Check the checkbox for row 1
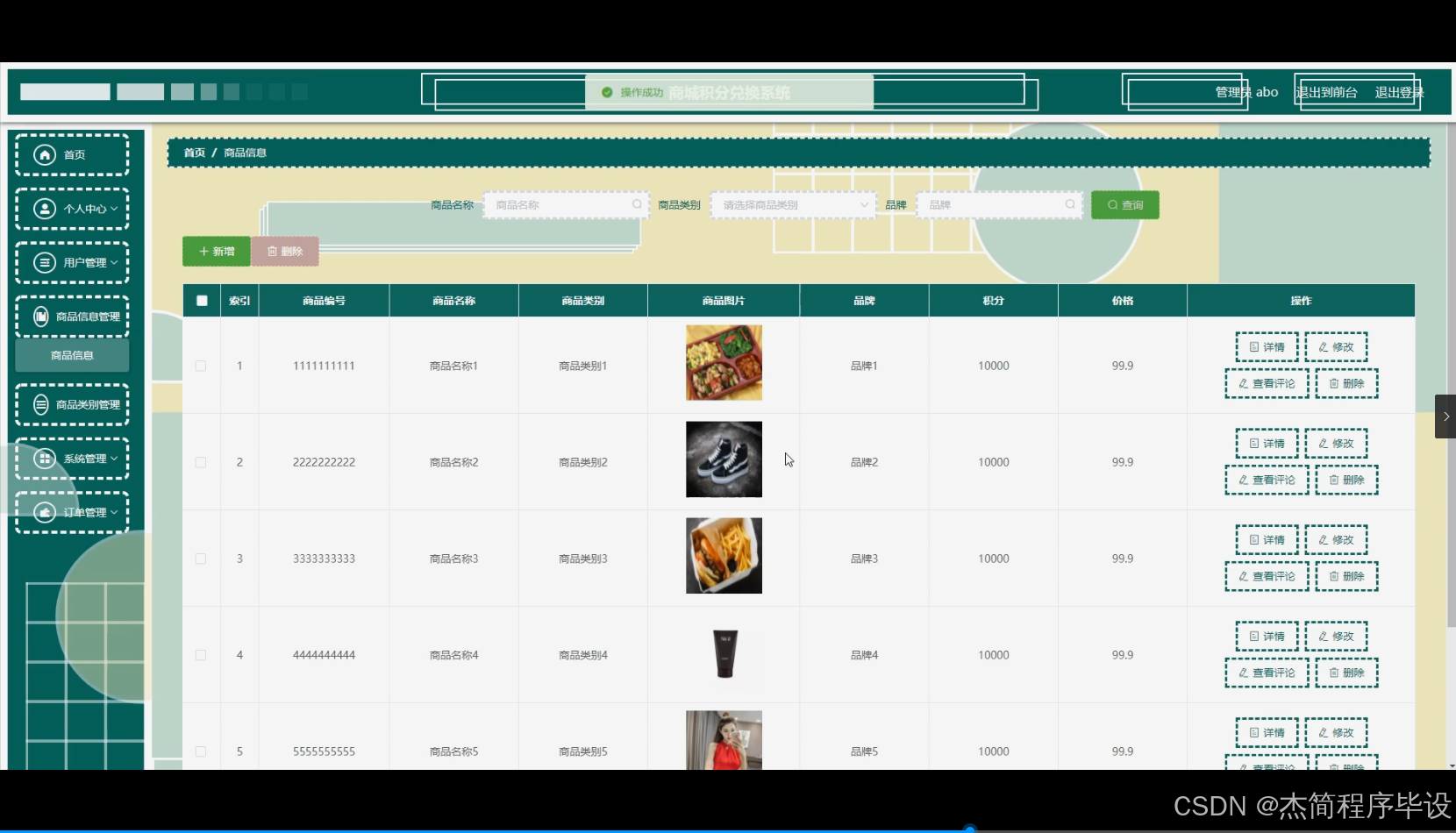Viewport: 1456px width, 833px height. pos(201,366)
